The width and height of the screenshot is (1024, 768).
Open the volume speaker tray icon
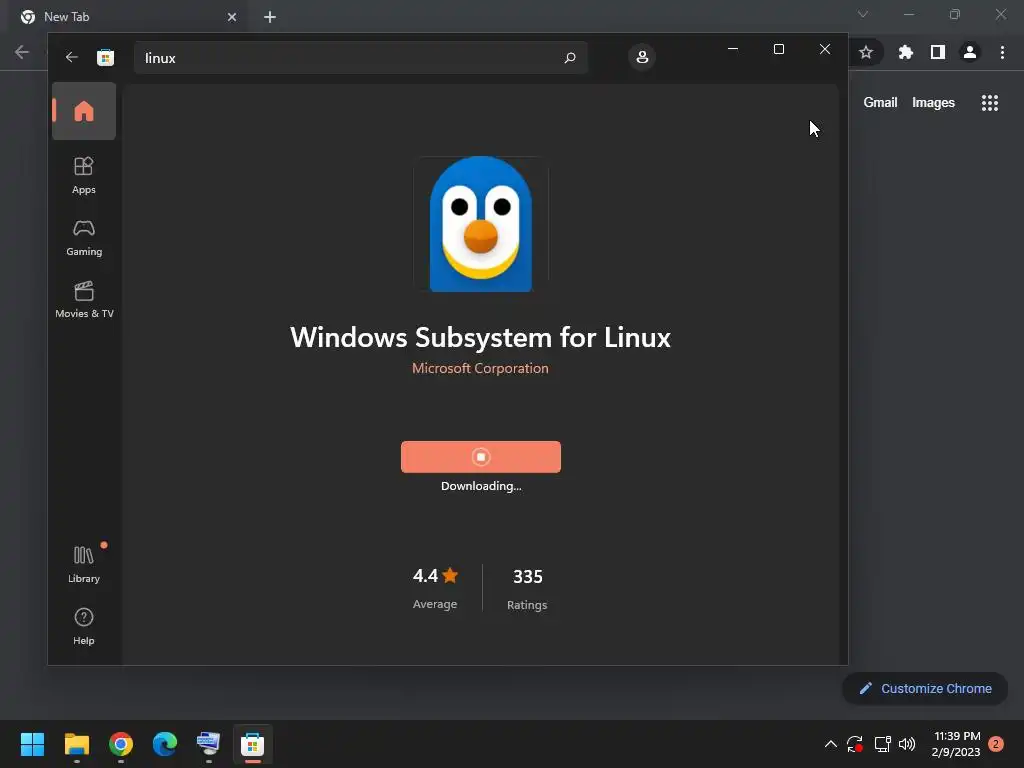[907, 744]
